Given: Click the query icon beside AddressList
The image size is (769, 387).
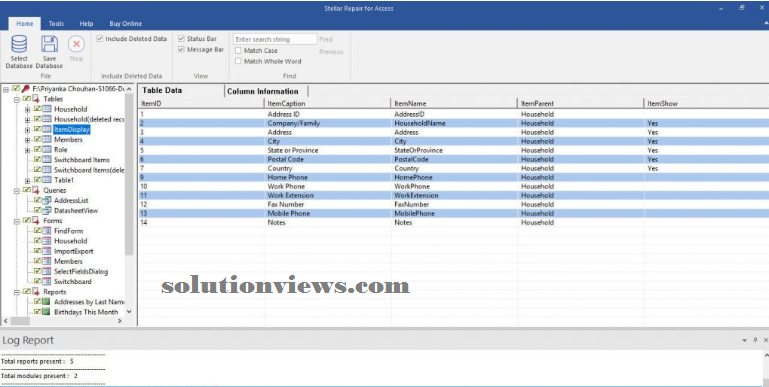Looking at the screenshot, I should 47,200.
